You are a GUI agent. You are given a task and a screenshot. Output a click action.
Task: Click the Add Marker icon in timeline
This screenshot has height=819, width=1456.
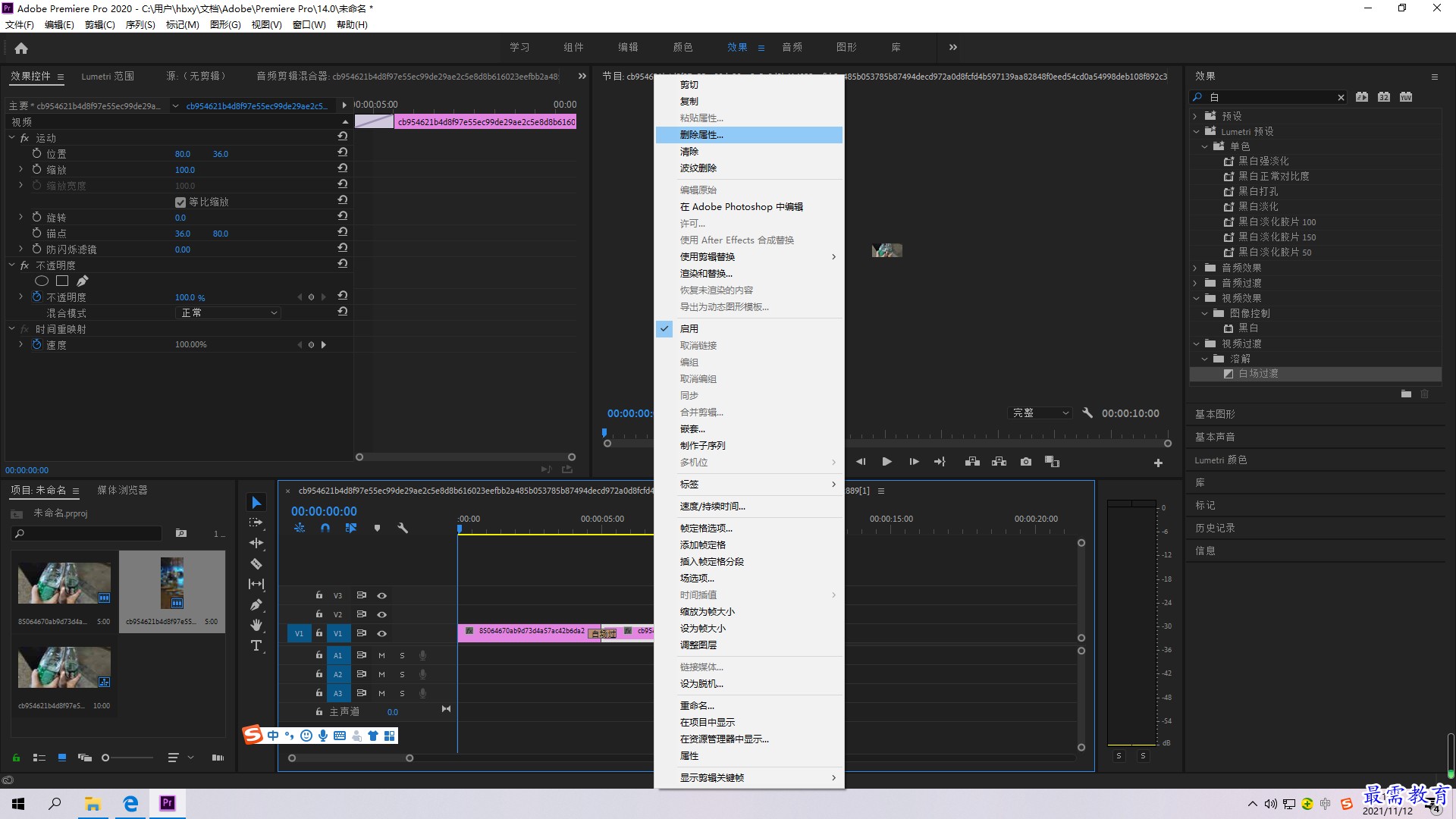pyautogui.click(x=377, y=528)
